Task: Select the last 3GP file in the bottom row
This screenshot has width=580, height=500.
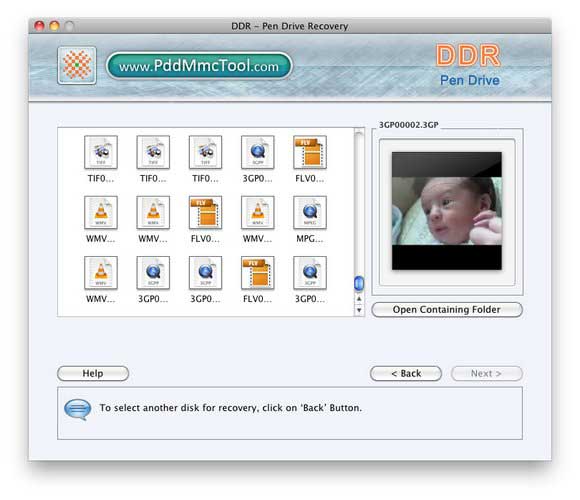Action: [x=310, y=273]
